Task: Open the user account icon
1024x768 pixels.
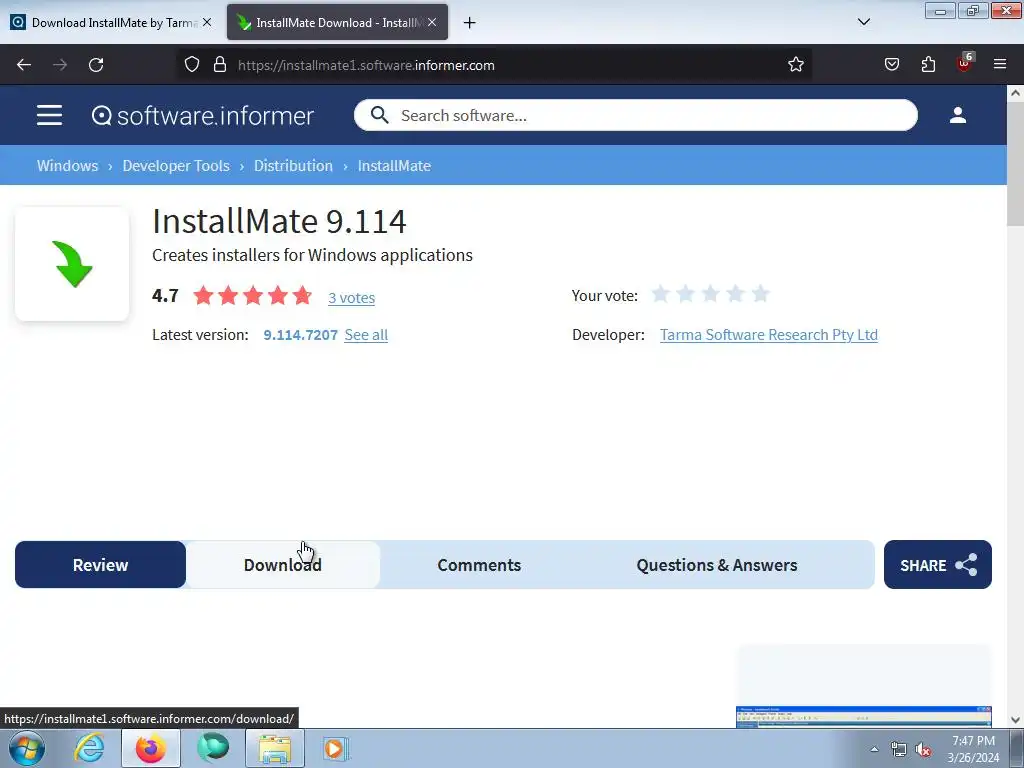Action: click(x=957, y=115)
